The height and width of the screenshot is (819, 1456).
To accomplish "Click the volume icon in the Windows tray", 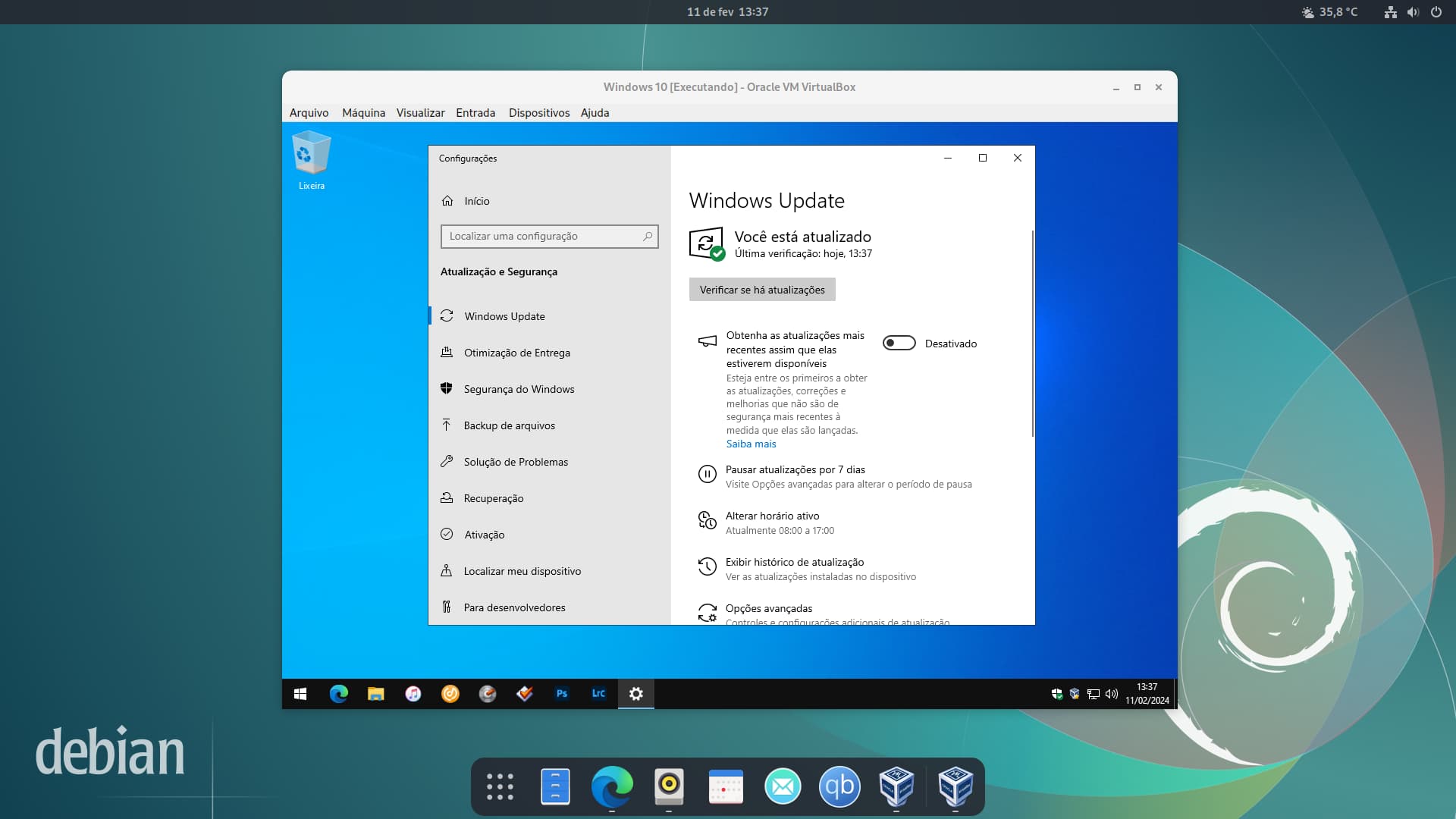I will pos(1112,694).
